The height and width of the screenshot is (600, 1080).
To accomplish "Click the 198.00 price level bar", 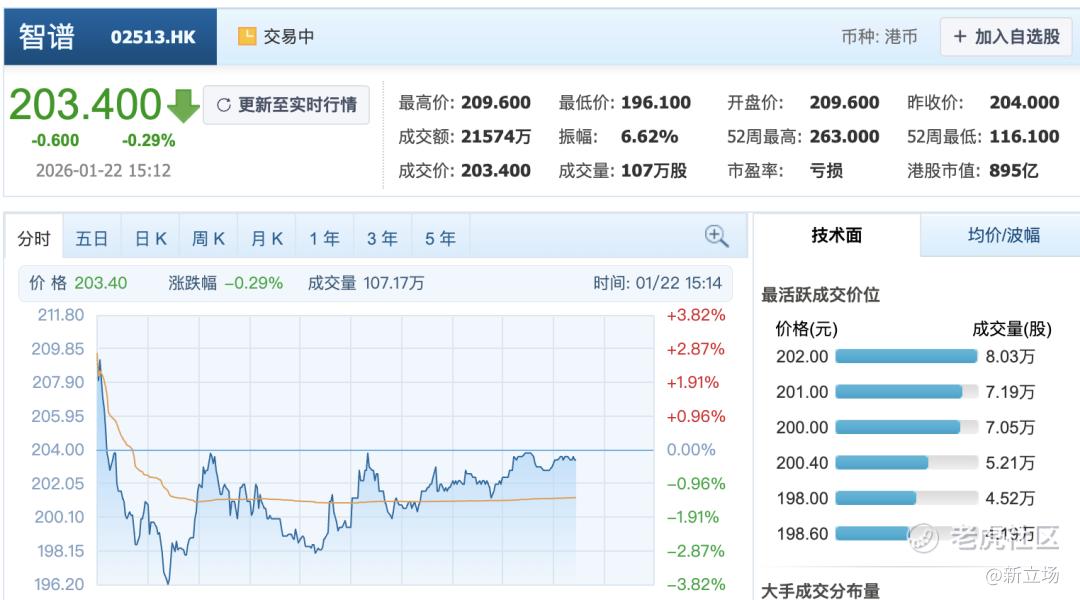I will (875, 498).
